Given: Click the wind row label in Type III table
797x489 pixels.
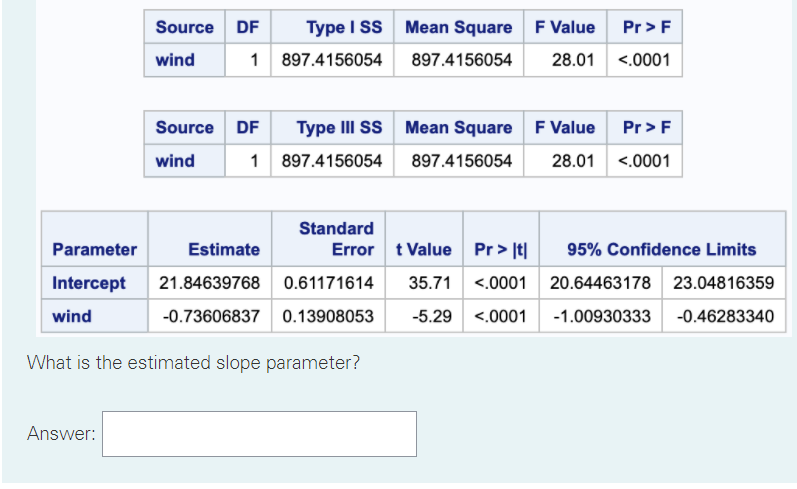Looking at the screenshot, I should click(175, 161).
